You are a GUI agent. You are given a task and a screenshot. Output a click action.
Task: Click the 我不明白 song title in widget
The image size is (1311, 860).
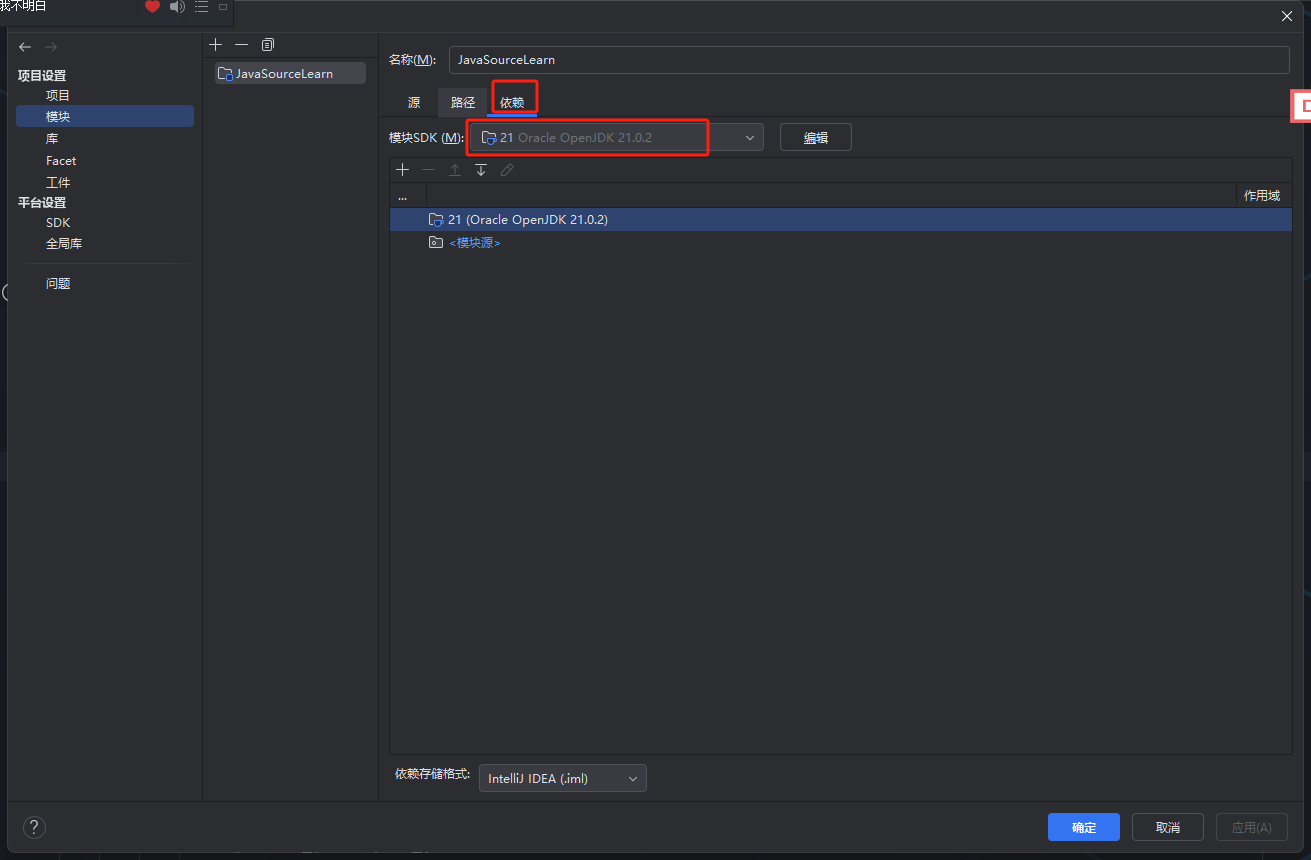click(23, 6)
